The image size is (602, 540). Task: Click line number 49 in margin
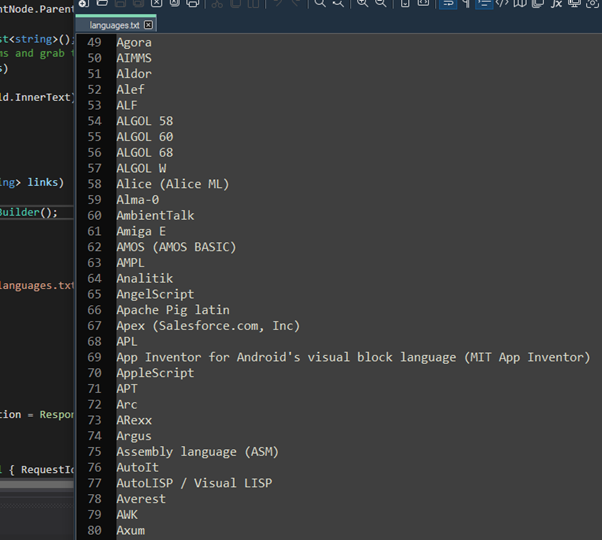click(94, 42)
